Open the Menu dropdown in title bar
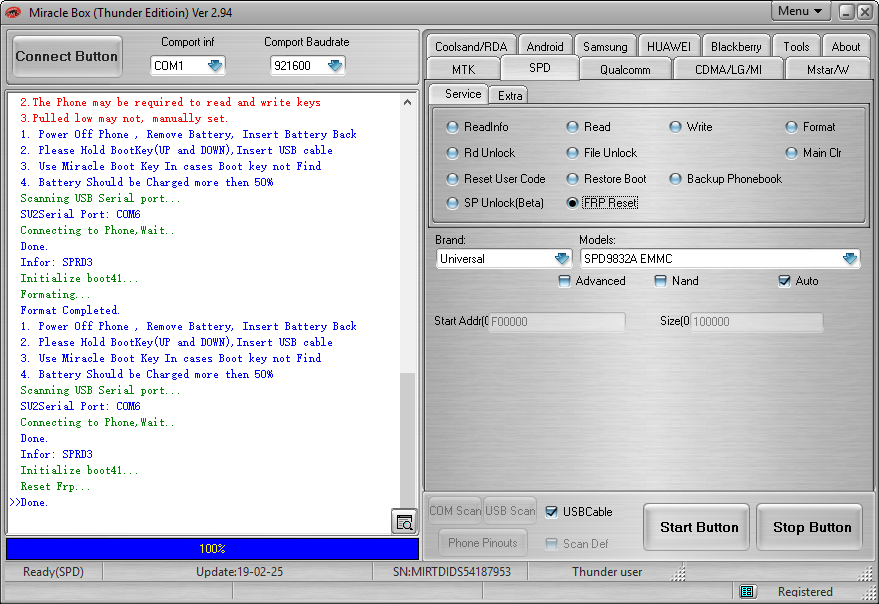 coord(800,11)
